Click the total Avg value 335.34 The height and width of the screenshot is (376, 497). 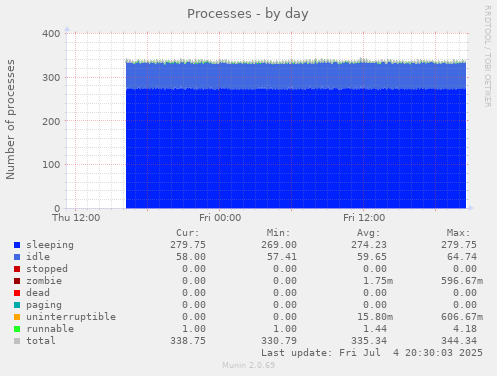coord(369,341)
